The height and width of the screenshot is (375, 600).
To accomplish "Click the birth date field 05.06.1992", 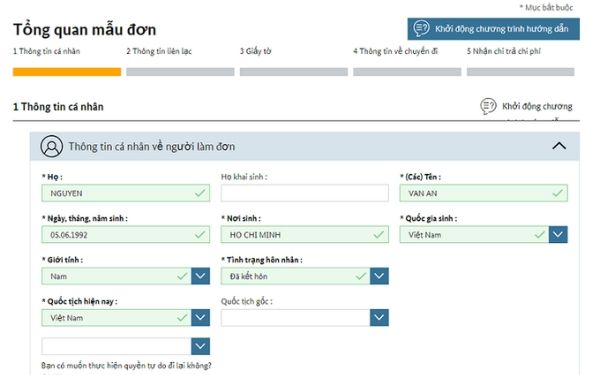I will pos(126,235).
